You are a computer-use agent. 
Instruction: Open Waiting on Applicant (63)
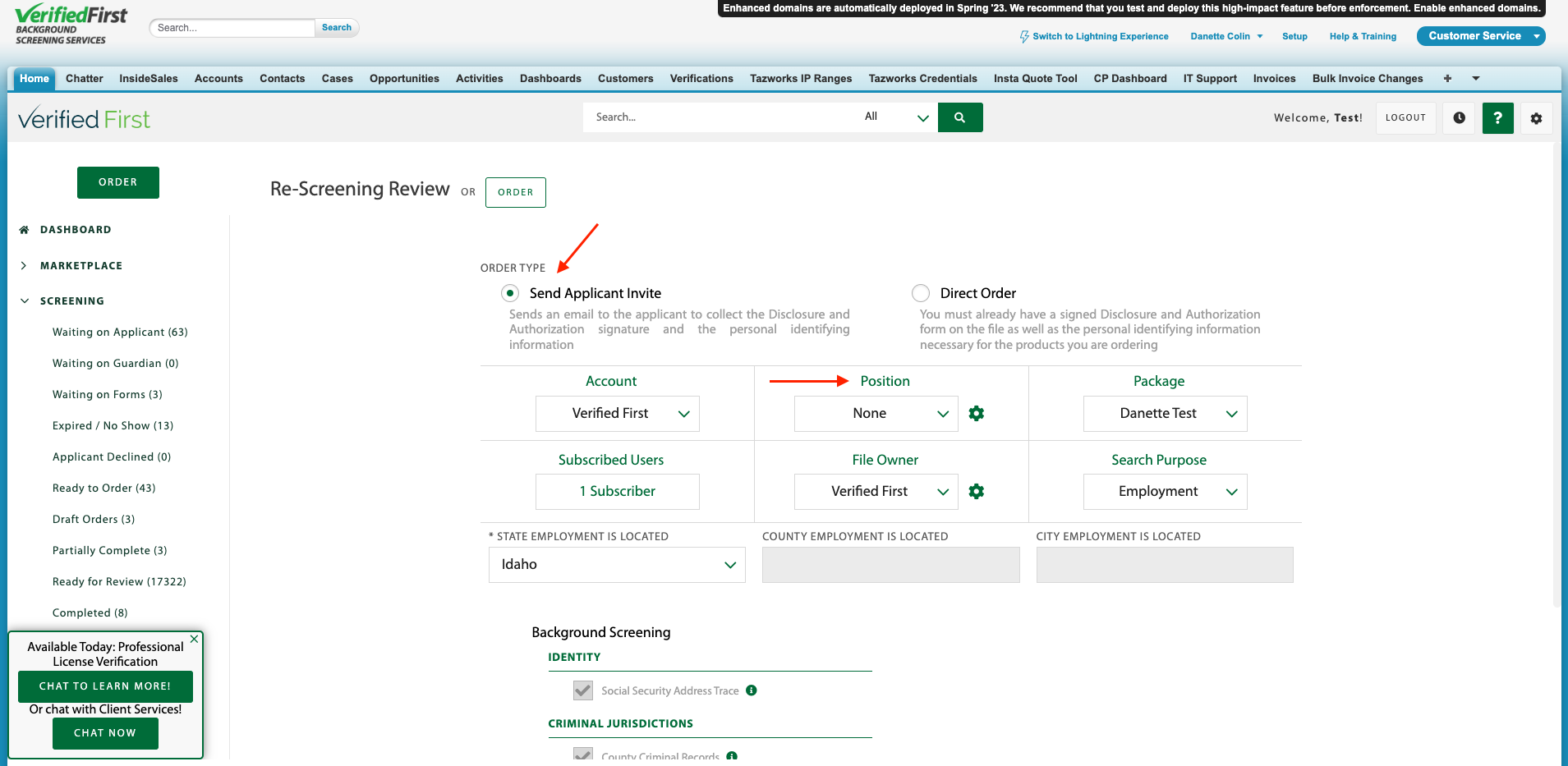coord(120,333)
